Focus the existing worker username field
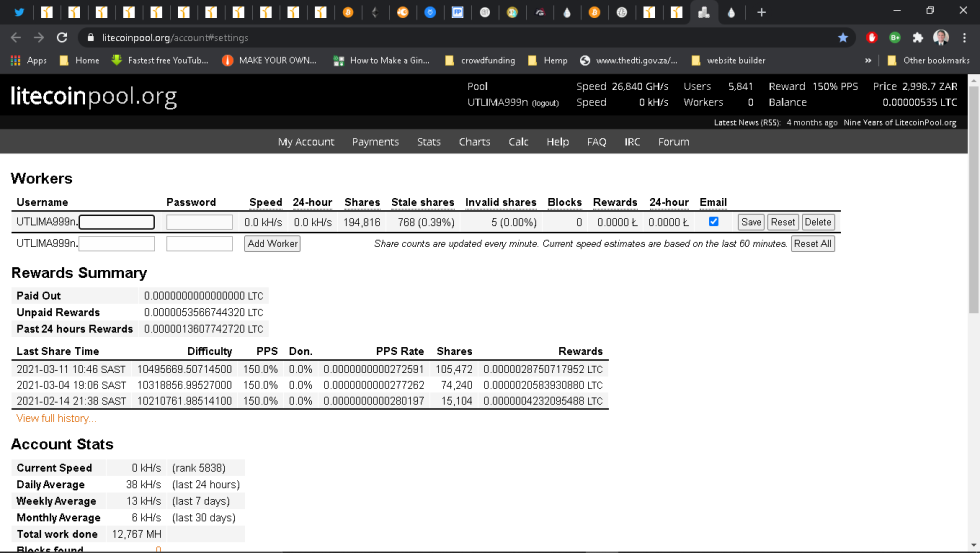980x553 pixels. [x=117, y=222]
